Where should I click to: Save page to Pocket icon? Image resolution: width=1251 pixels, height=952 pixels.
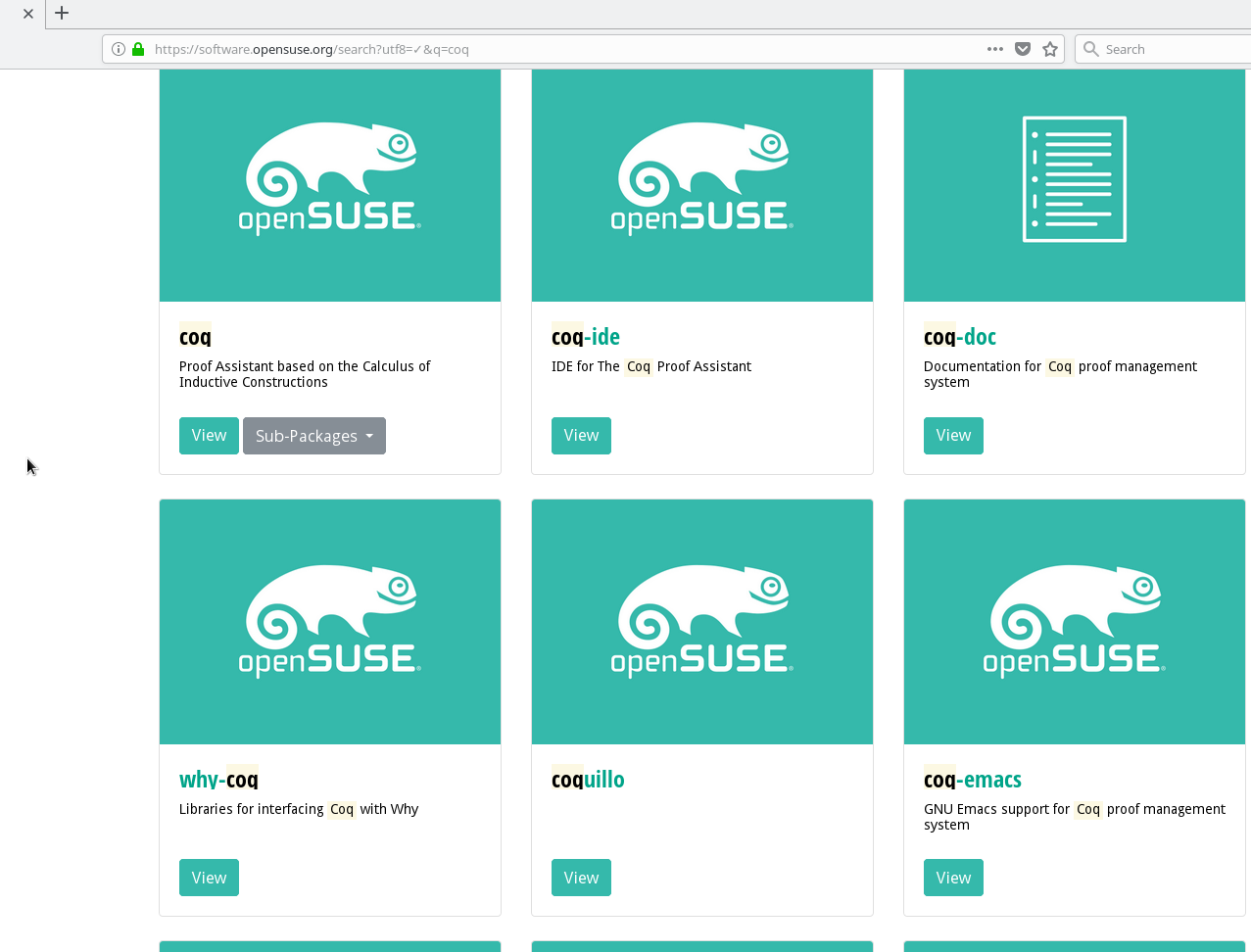coord(1023,49)
